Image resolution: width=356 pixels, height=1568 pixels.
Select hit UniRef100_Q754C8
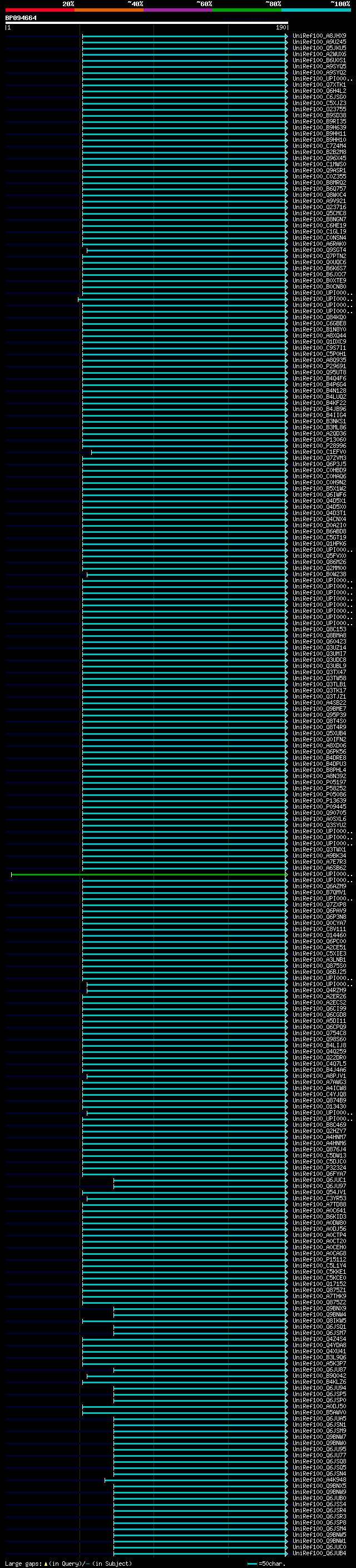(x=319, y=1033)
